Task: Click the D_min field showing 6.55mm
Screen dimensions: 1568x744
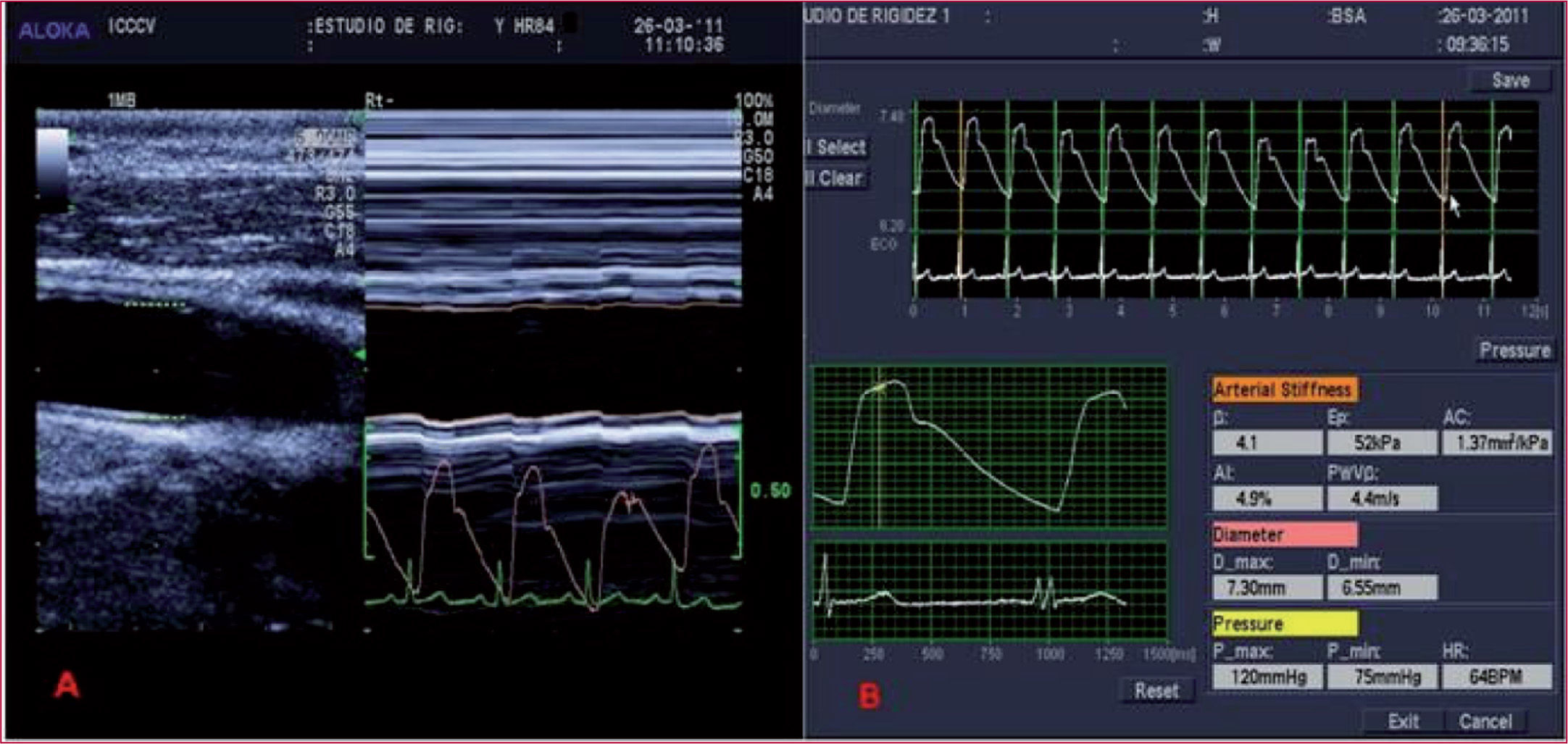Action: (x=1381, y=588)
